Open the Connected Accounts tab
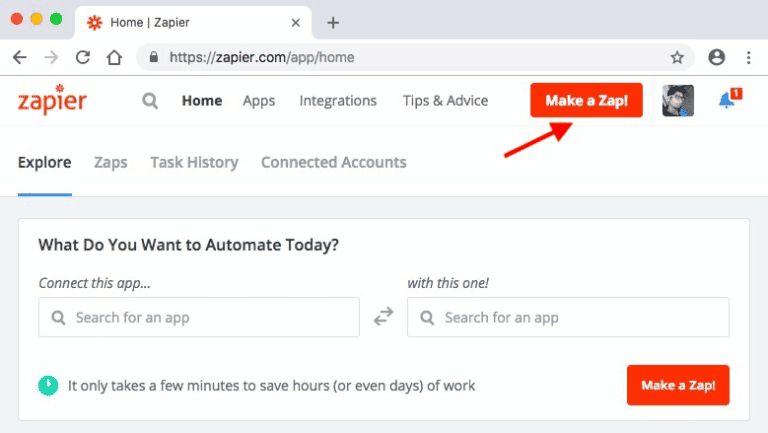This screenshot has width=768, height=433. click(x=334, y=162)
